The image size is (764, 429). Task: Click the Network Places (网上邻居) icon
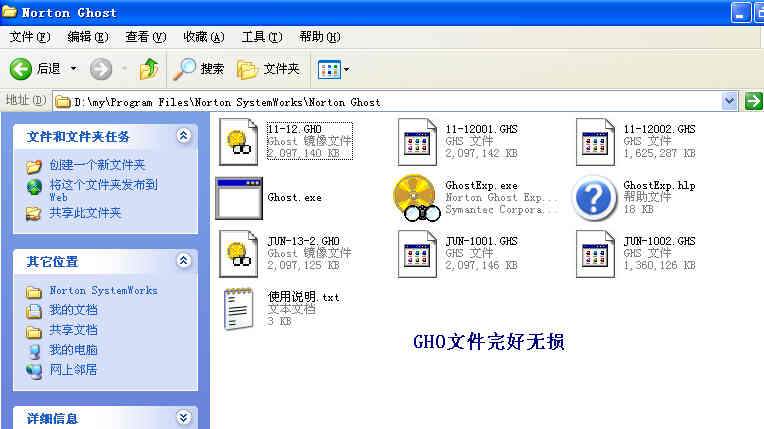click(x=34, y=371)
